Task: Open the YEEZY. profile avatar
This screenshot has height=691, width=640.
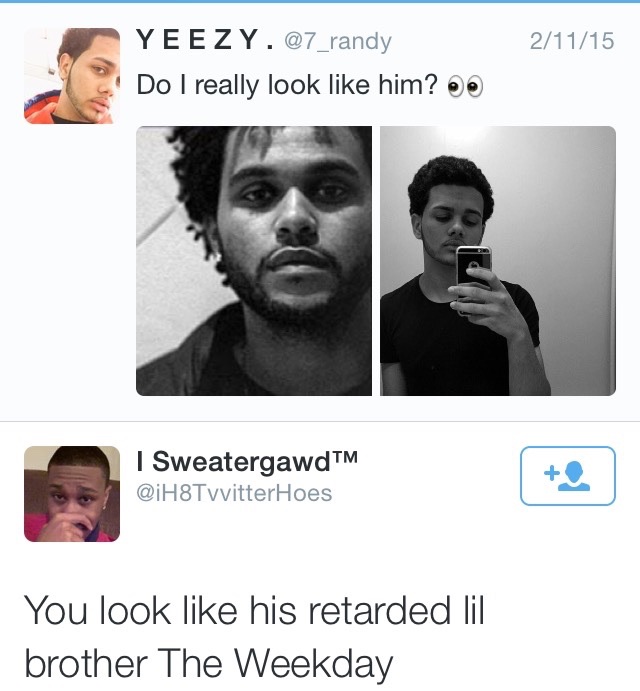Action: click(72, 76)
